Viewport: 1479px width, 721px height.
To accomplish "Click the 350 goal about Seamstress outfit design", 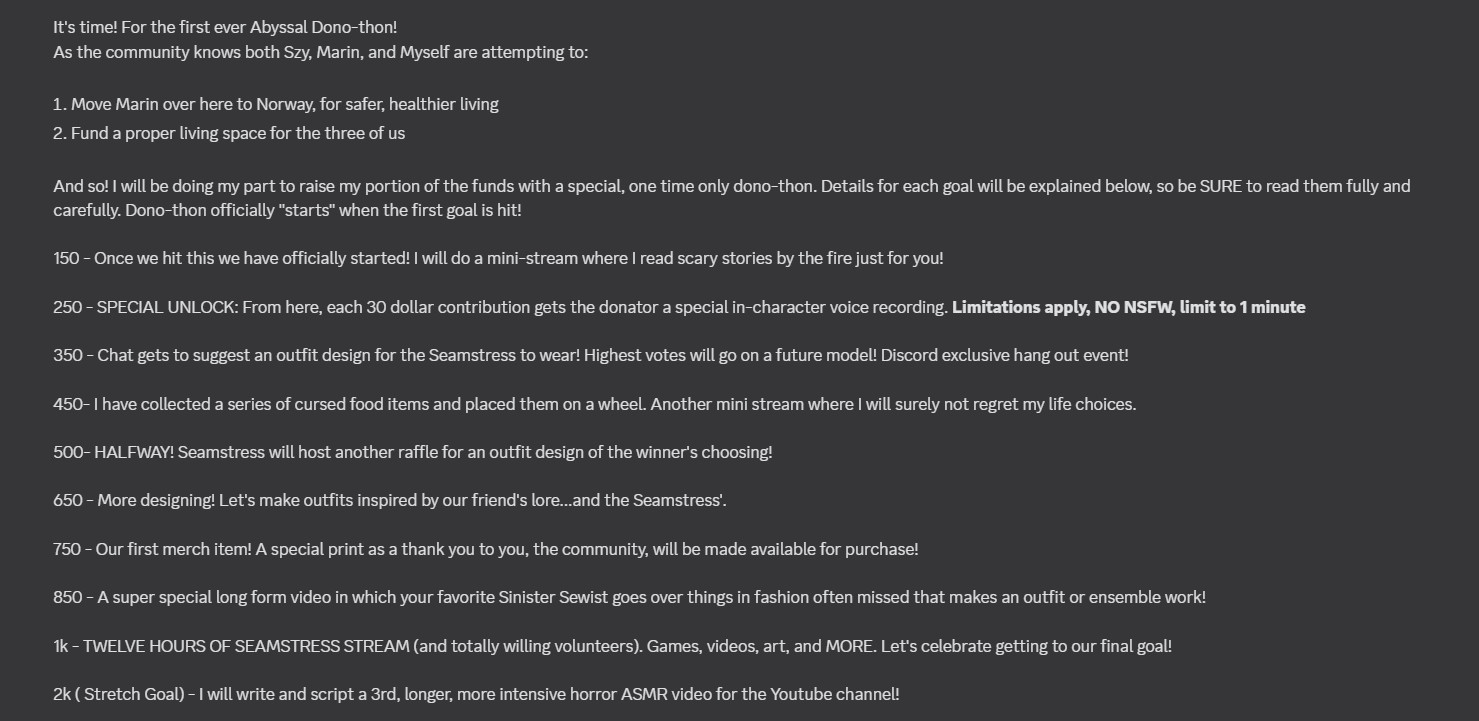I will 591,355.
